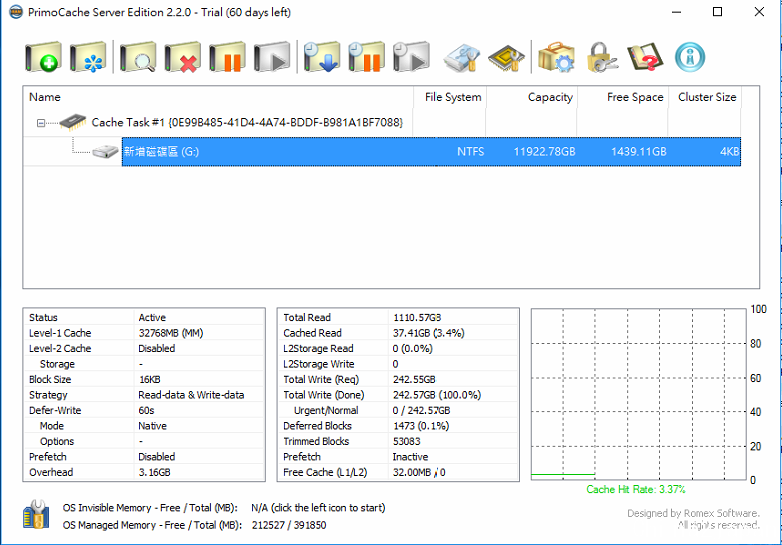Viewport: 782px width, 545px height.
Task: Click the cache hit rate graph
Action: (x=639, y=394)
